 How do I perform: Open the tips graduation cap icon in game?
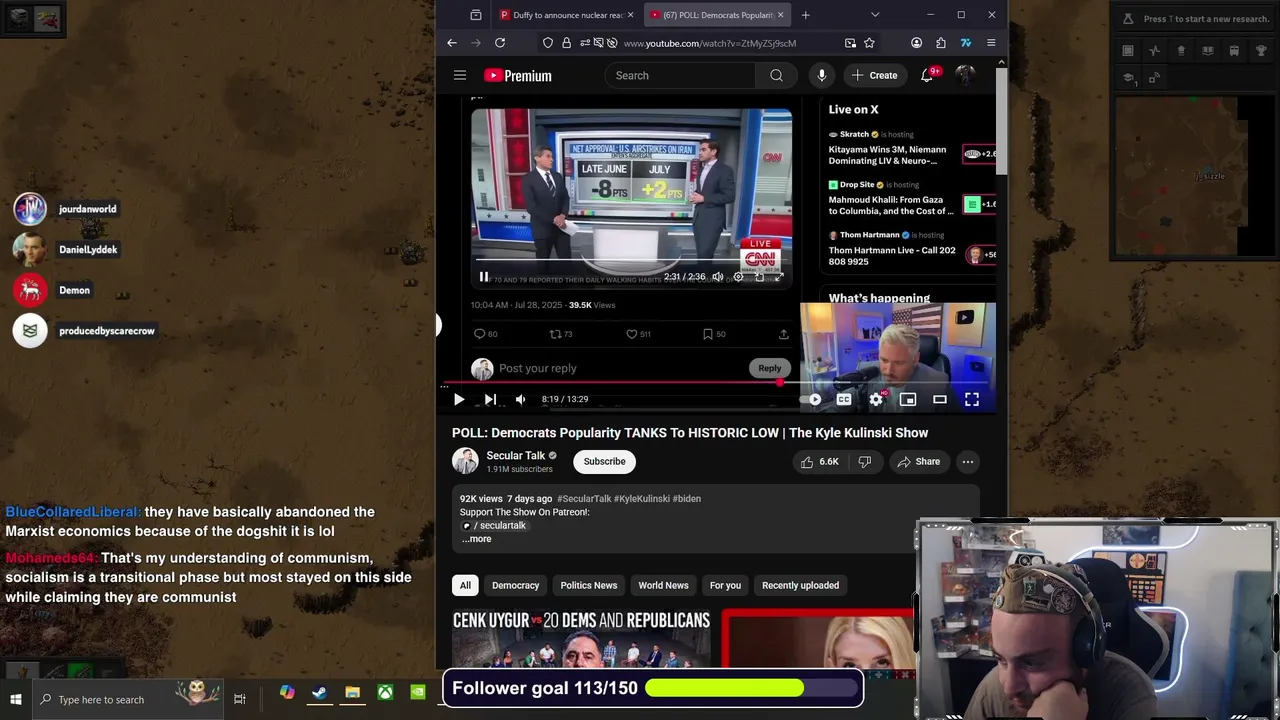1129,78
